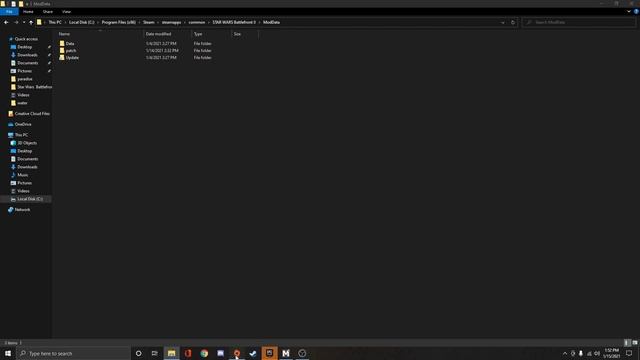This screenshot has width=640, height=360.
Task: Open the recent locations dropdown arrow
Action: 24,22
